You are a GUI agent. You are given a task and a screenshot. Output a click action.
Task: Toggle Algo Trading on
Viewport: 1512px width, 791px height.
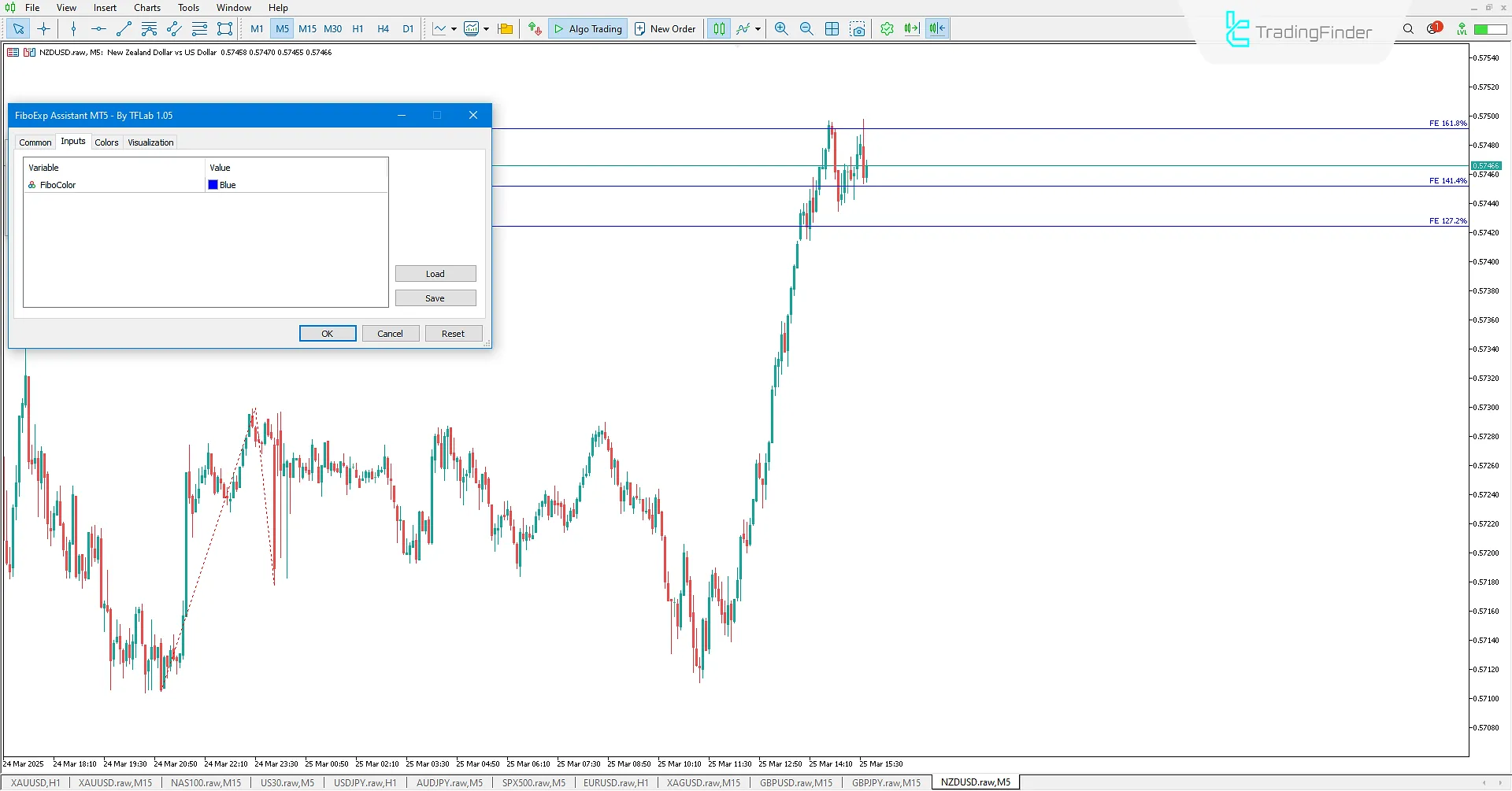click(587, 28)
